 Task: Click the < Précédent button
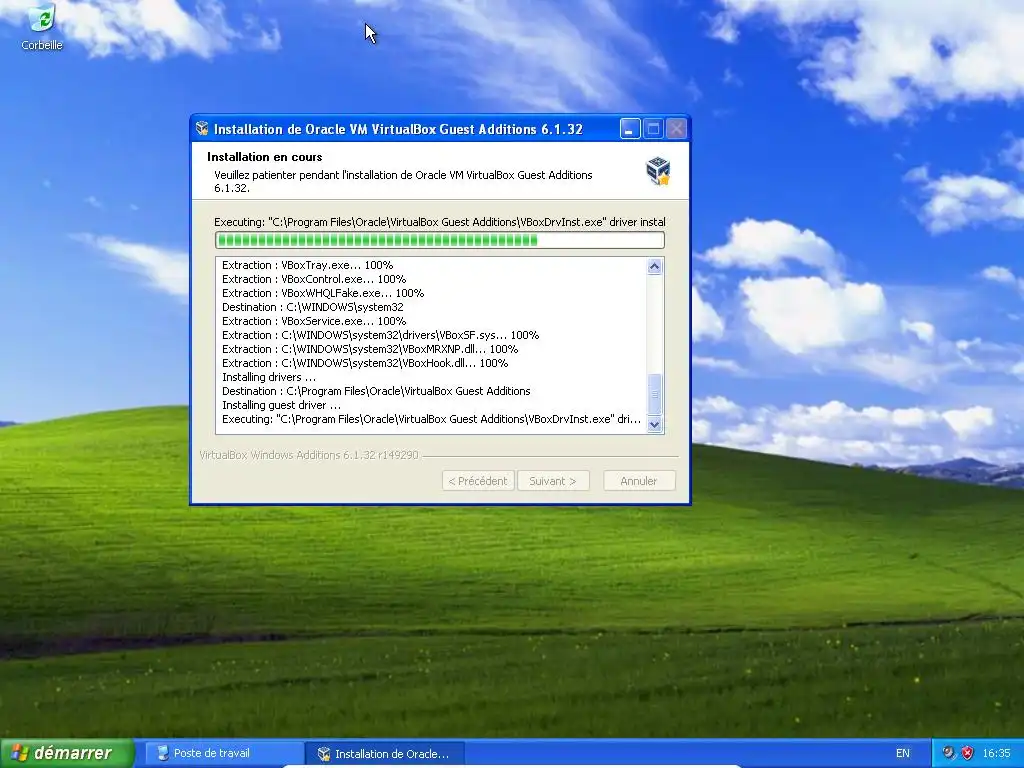(x=478, y=481)
